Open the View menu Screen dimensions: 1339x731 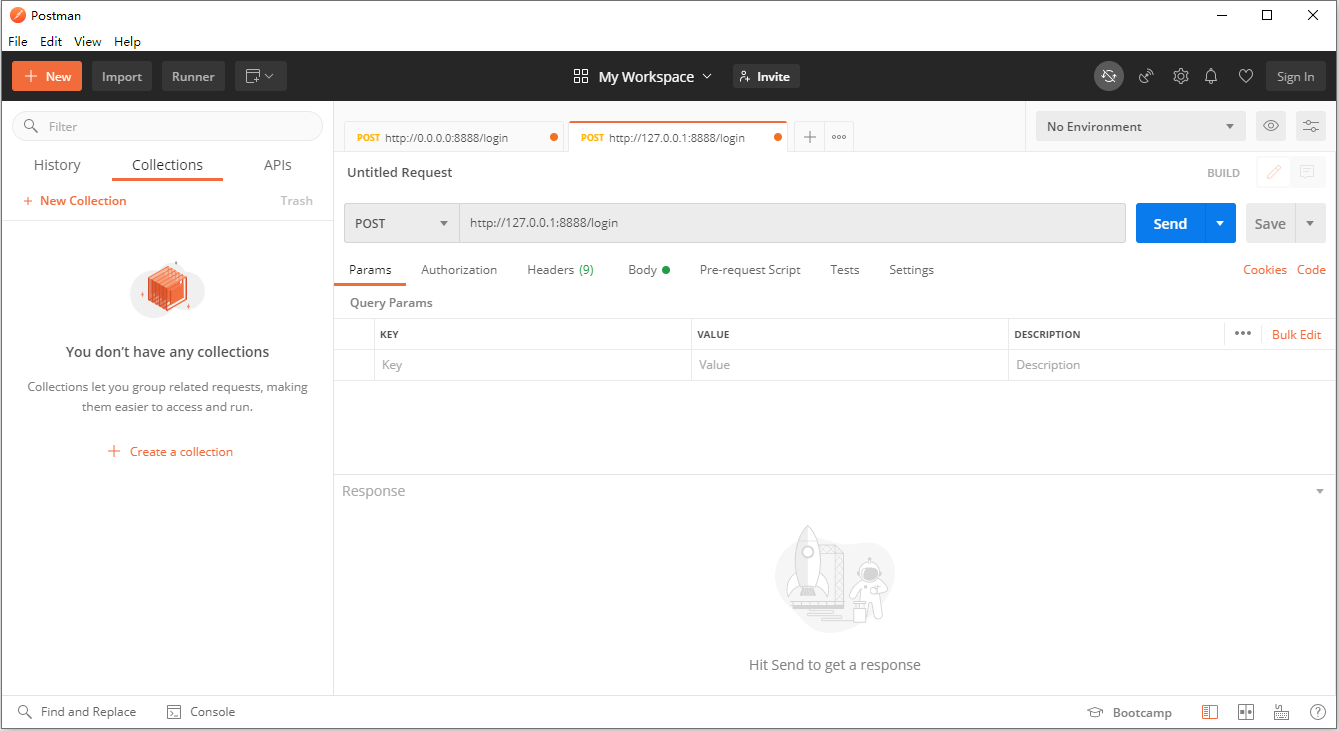coord(88,42)
